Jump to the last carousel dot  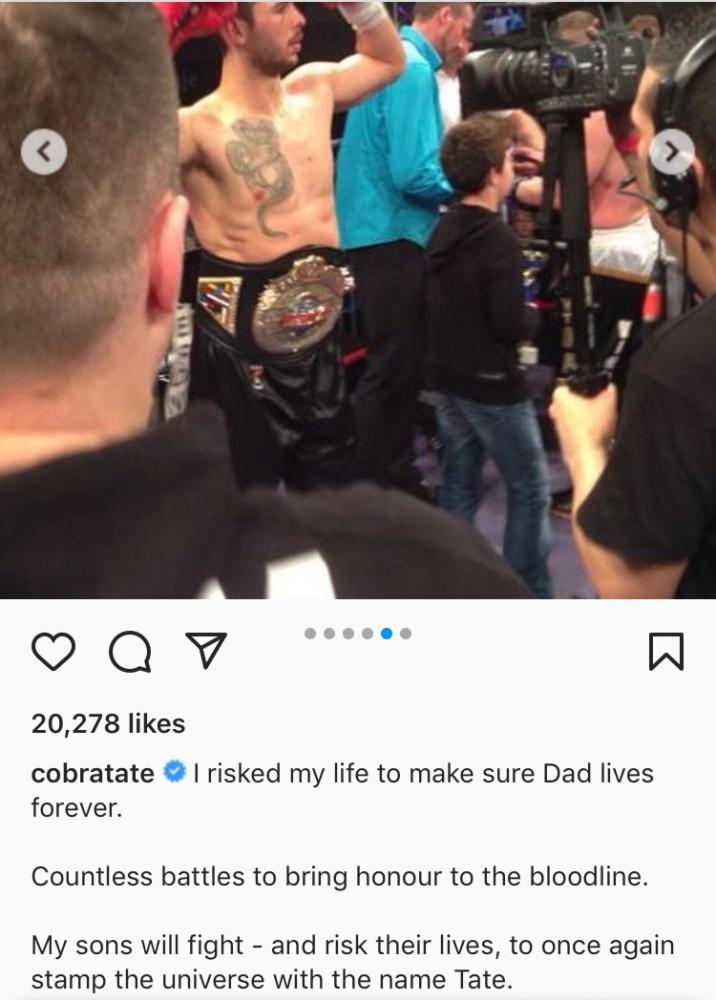coord(405,633)
